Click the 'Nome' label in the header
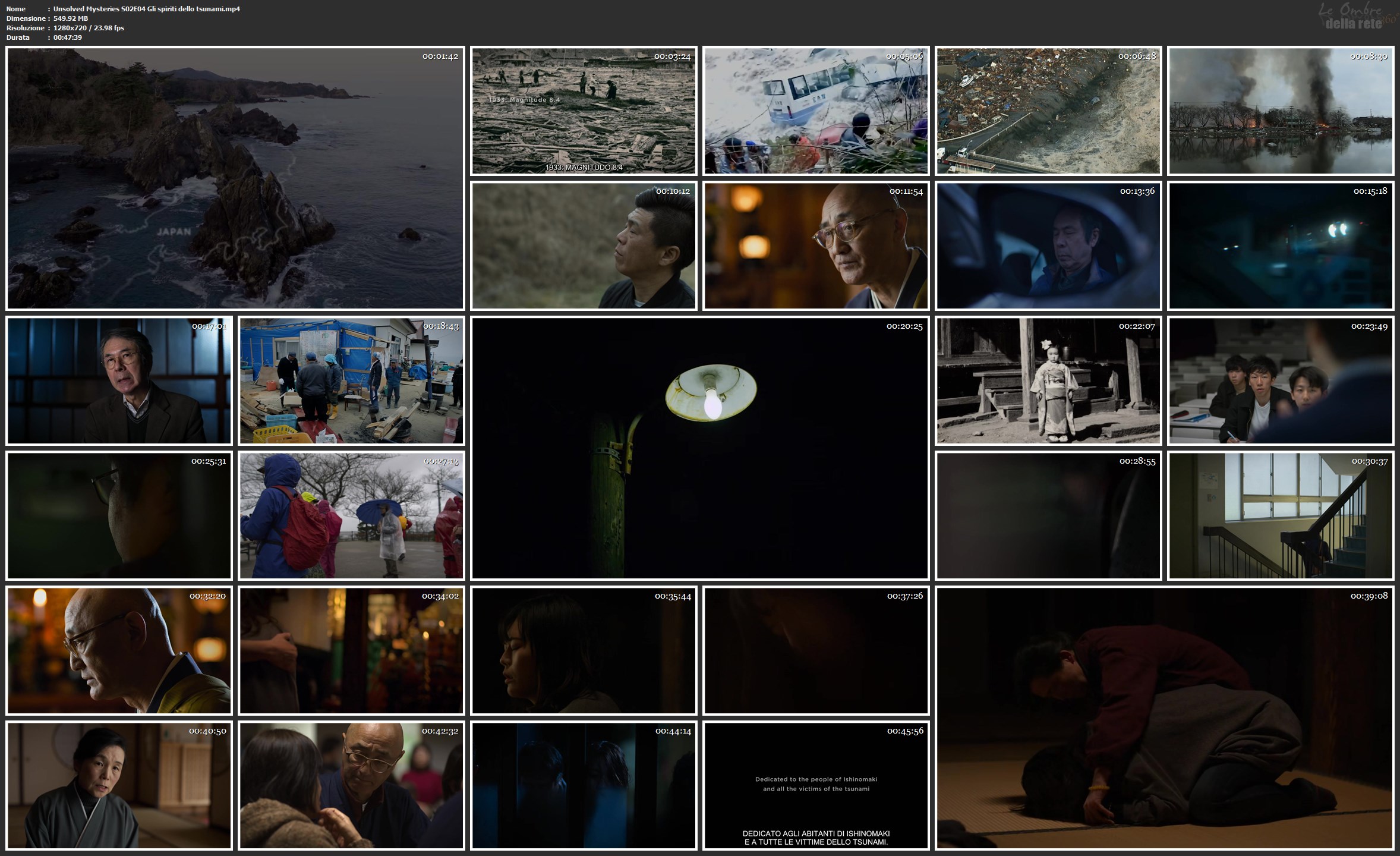This screenshot has width=1400, height=856. tap(16, 9)
